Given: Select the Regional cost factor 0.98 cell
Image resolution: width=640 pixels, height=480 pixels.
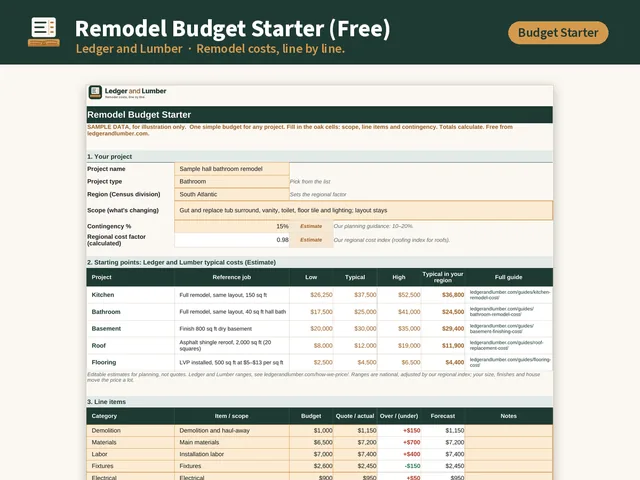Looking at the screenshot, I should pyautogui.click(x=232, y=240).
